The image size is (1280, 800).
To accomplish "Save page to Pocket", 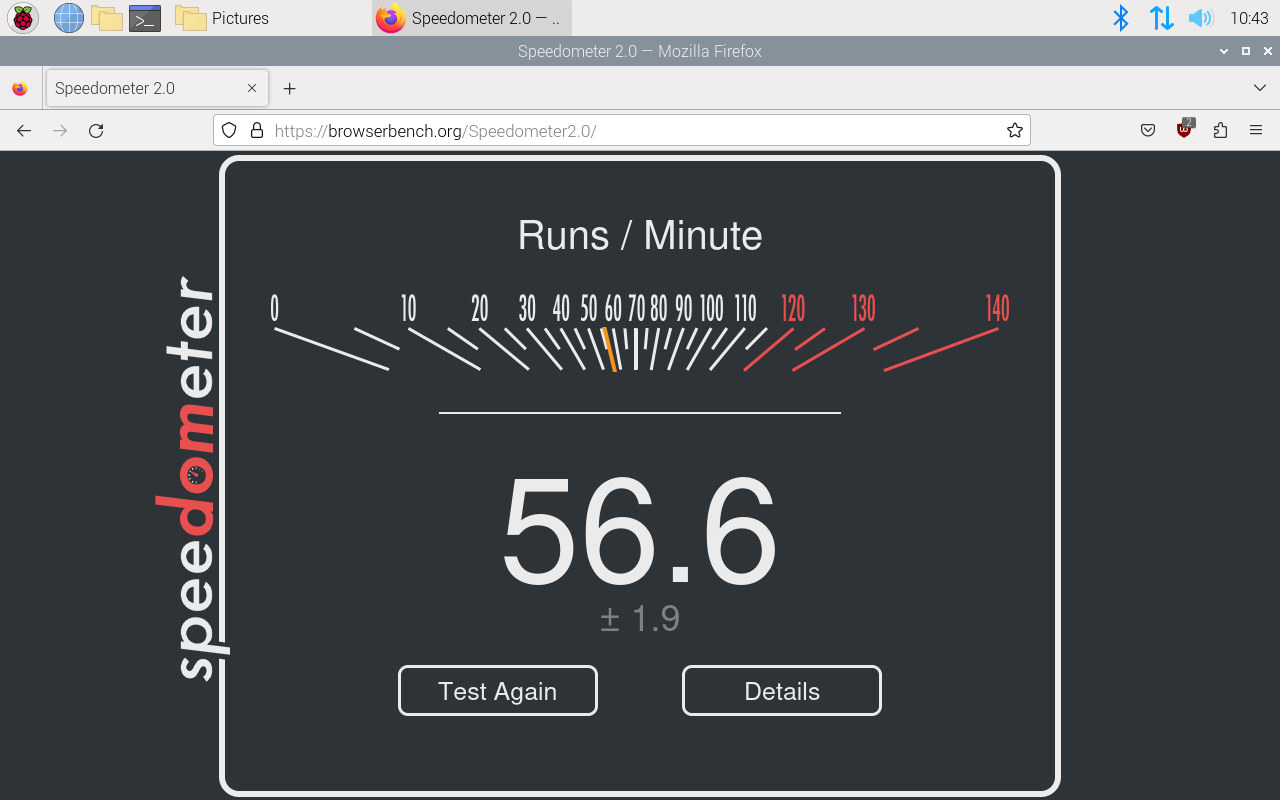I will pos(1148,130).
